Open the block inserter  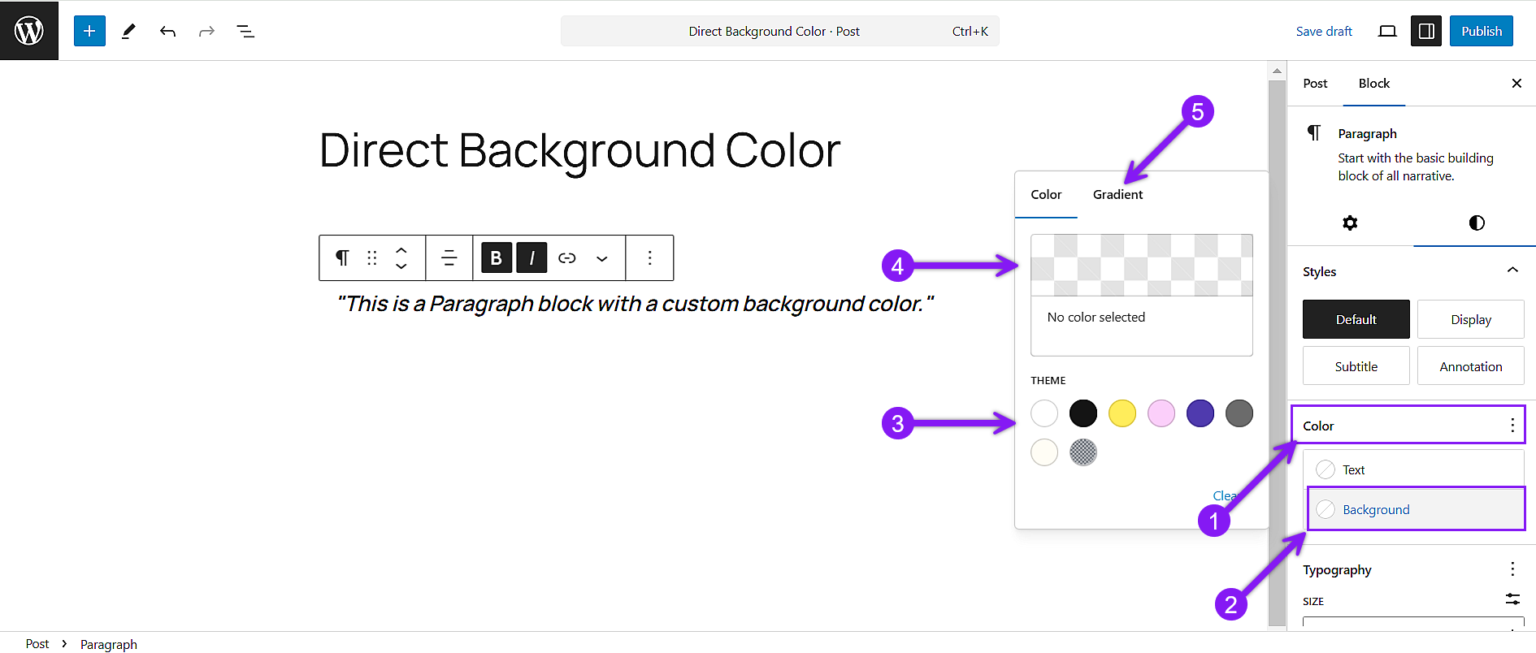pos(89,30)
